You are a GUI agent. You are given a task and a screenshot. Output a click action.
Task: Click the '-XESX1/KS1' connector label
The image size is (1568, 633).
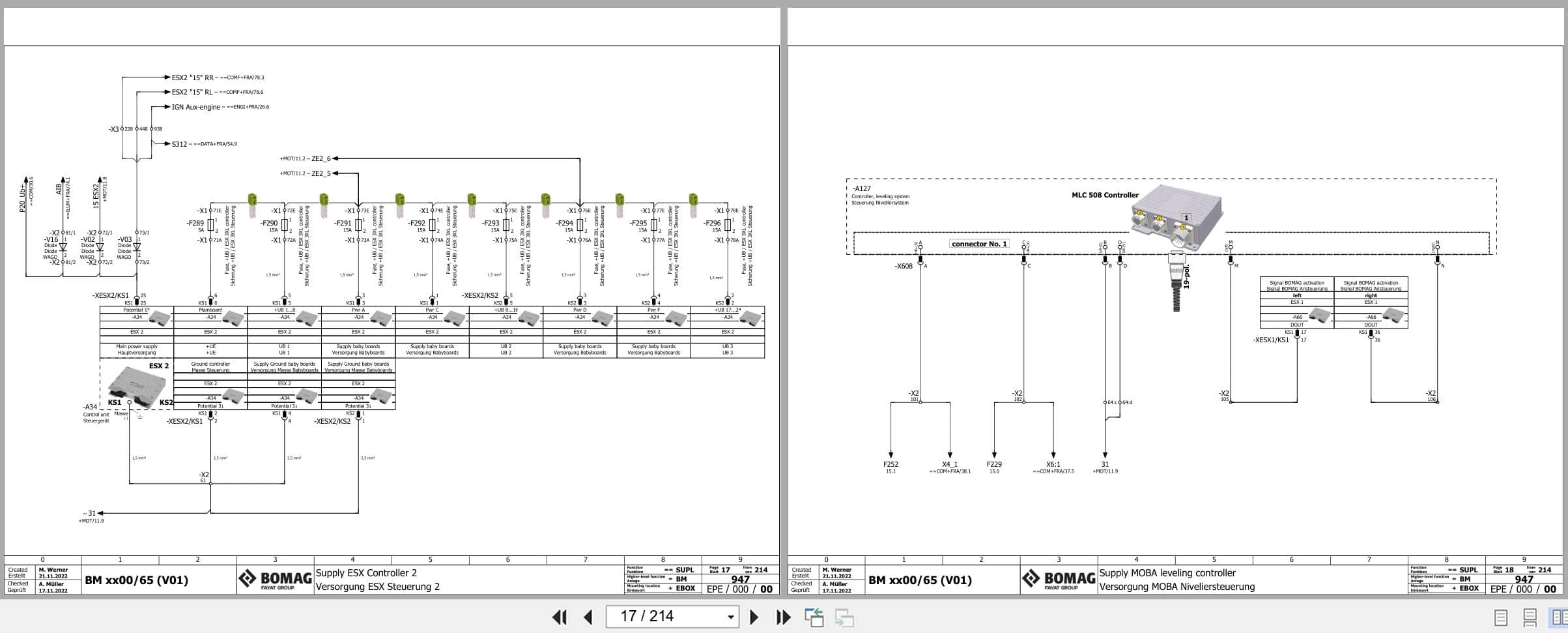pos(1271,340)
